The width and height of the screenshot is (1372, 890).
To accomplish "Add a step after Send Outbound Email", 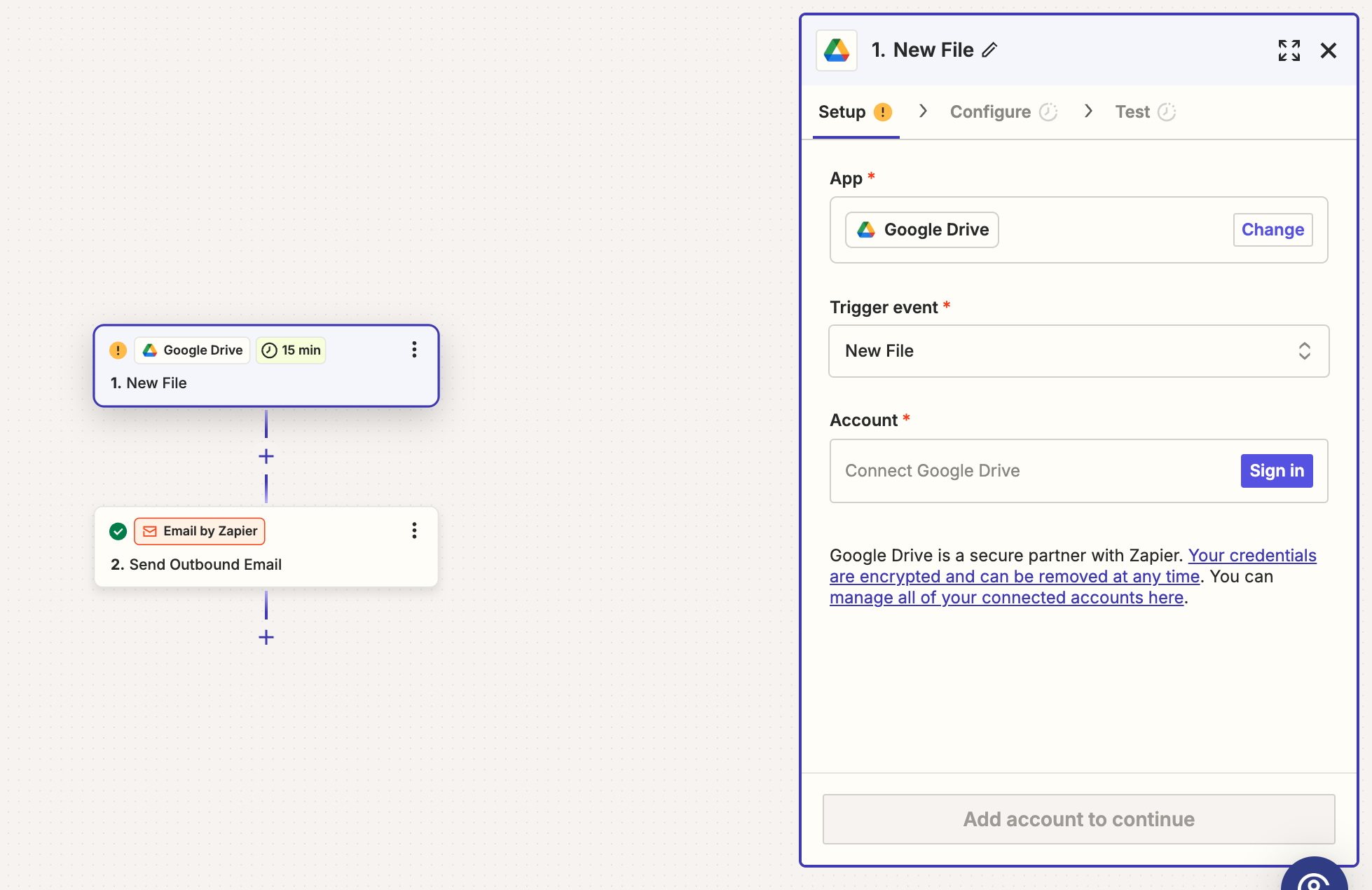I will click(x=266, y=637).
